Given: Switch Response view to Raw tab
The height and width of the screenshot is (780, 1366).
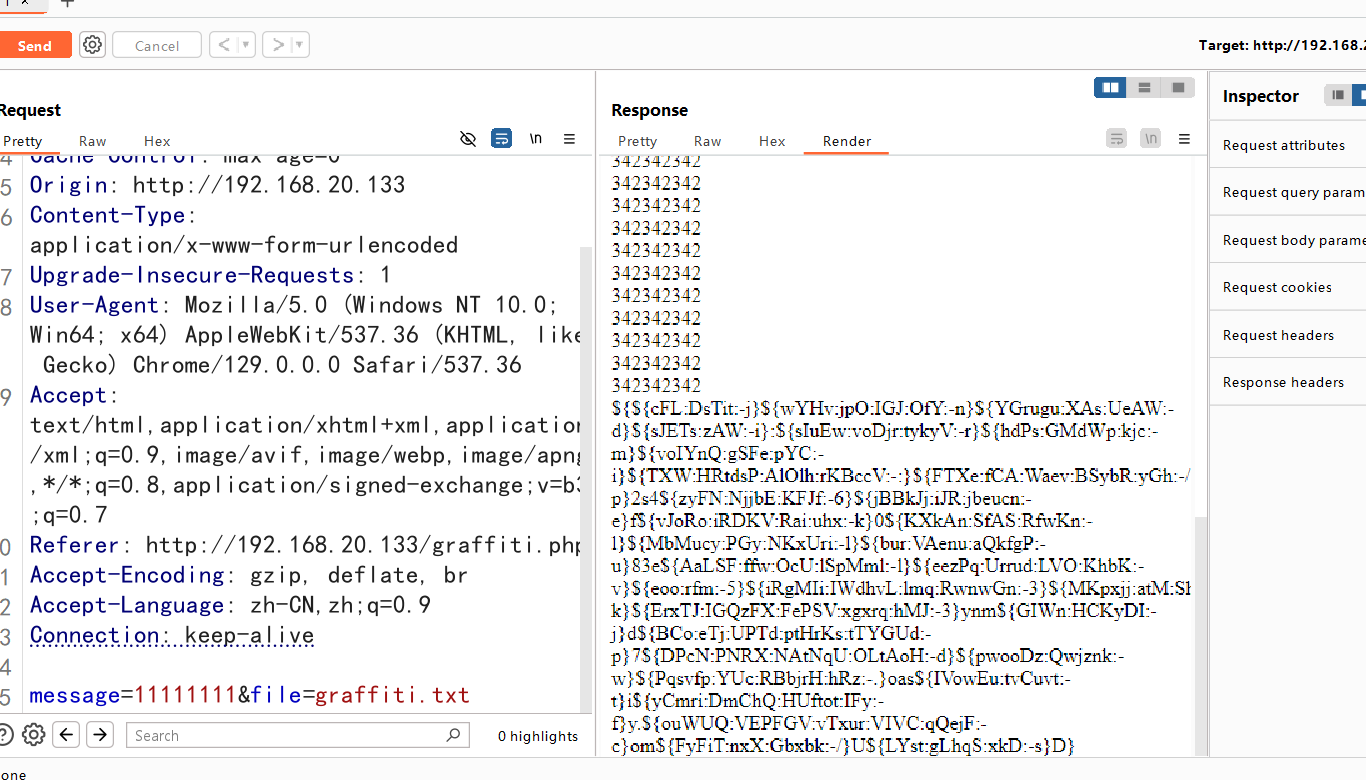Looking at the screenshot, I should click(708, 141).
